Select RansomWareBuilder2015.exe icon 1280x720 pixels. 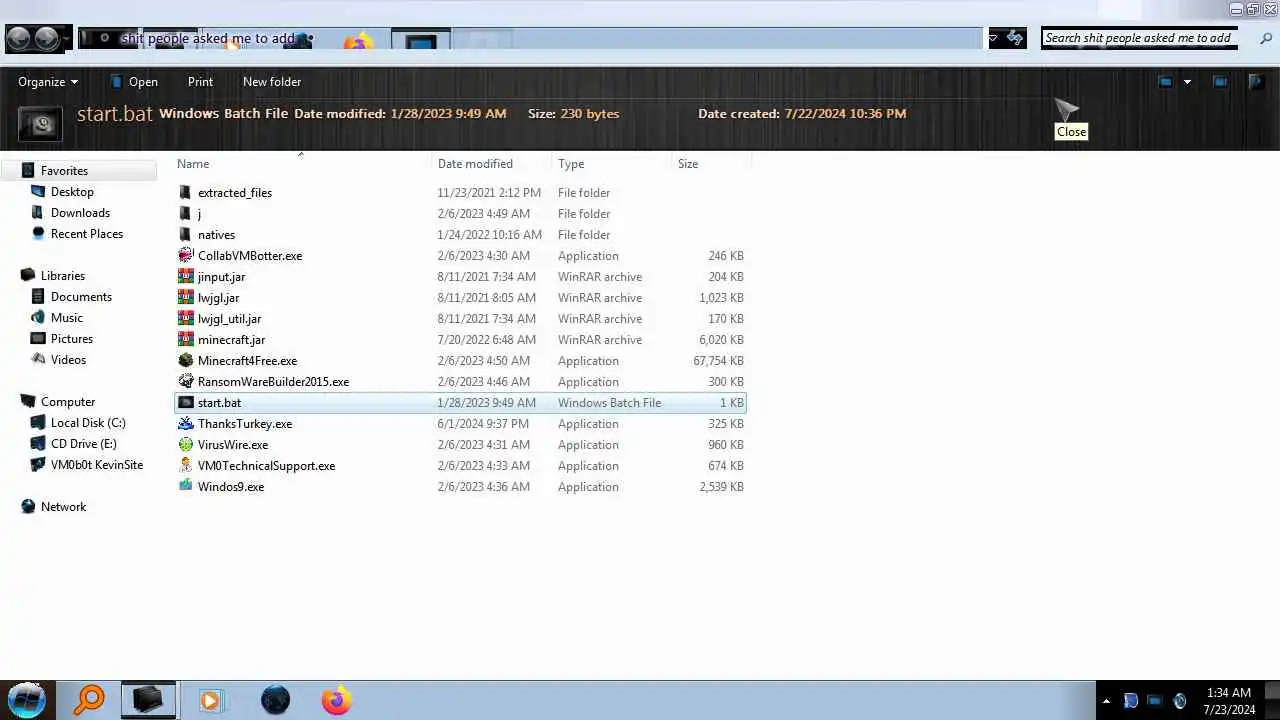click(x=185, y=382)
